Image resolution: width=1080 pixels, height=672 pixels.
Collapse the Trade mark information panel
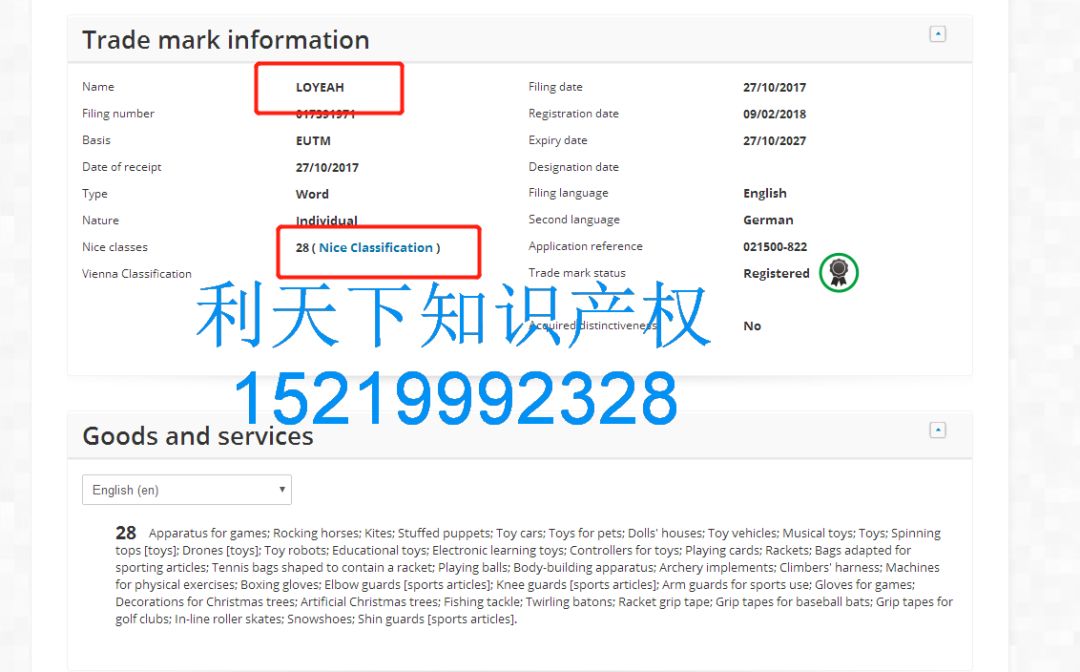937,34
